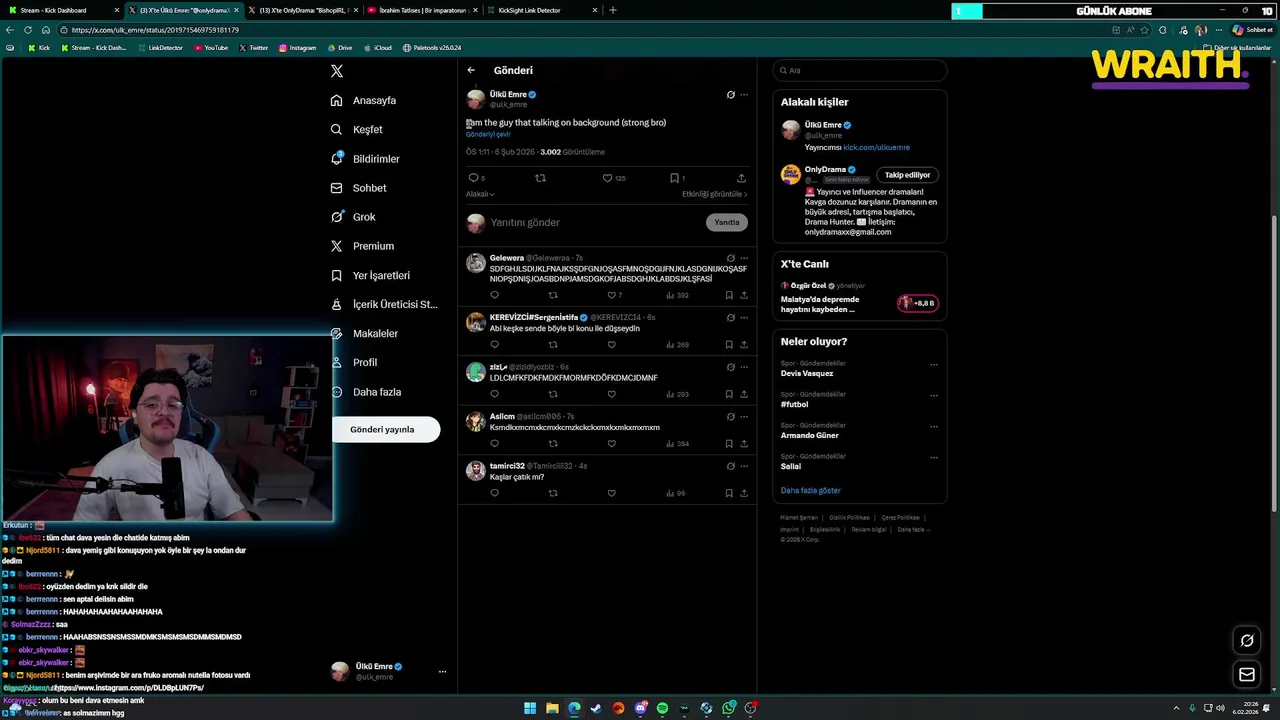Open Keşfet explore page
Viewport: 1280px width, 720px height.
tap(357, 129)
